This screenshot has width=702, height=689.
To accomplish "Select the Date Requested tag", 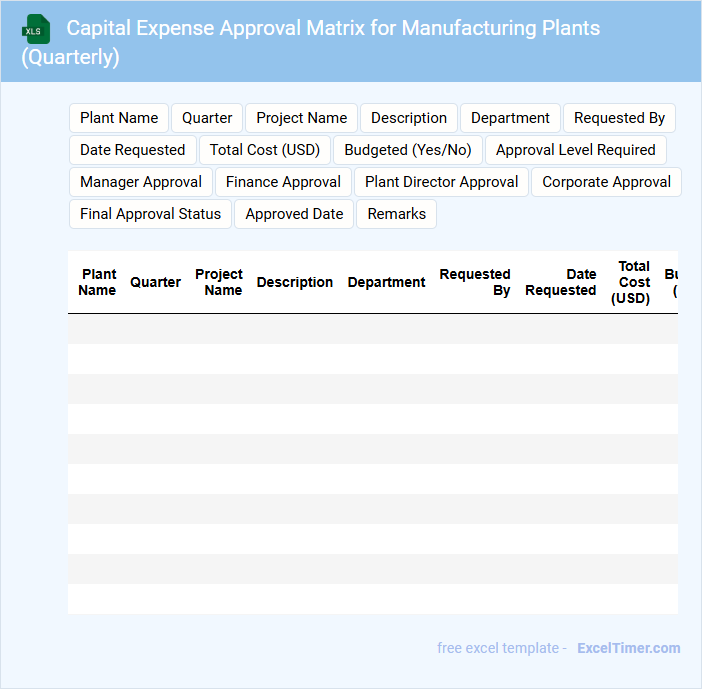I will coord(132,150).
